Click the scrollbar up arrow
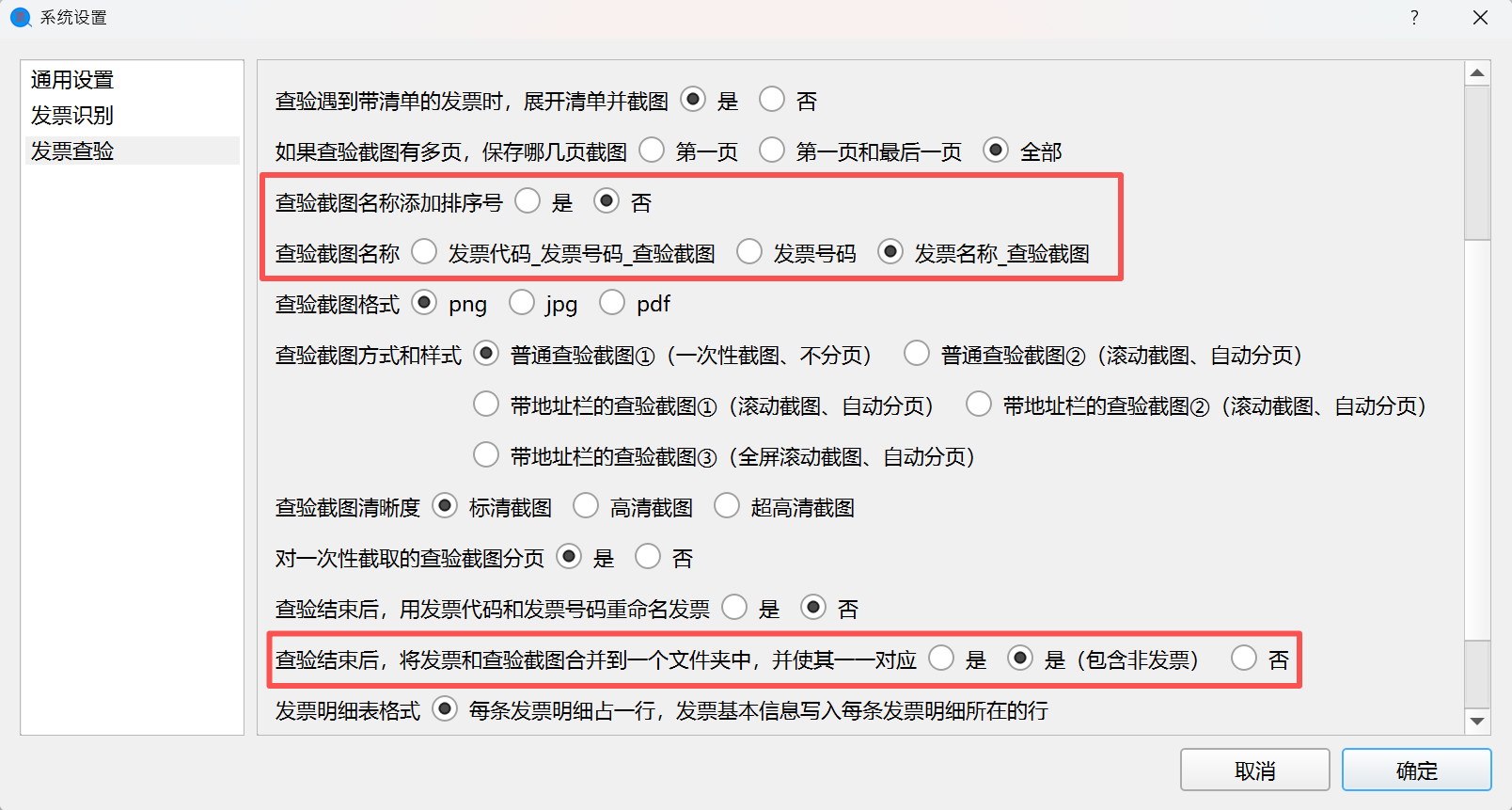The width and height of the screenshot is (1512, 810). click(1477, 73)
